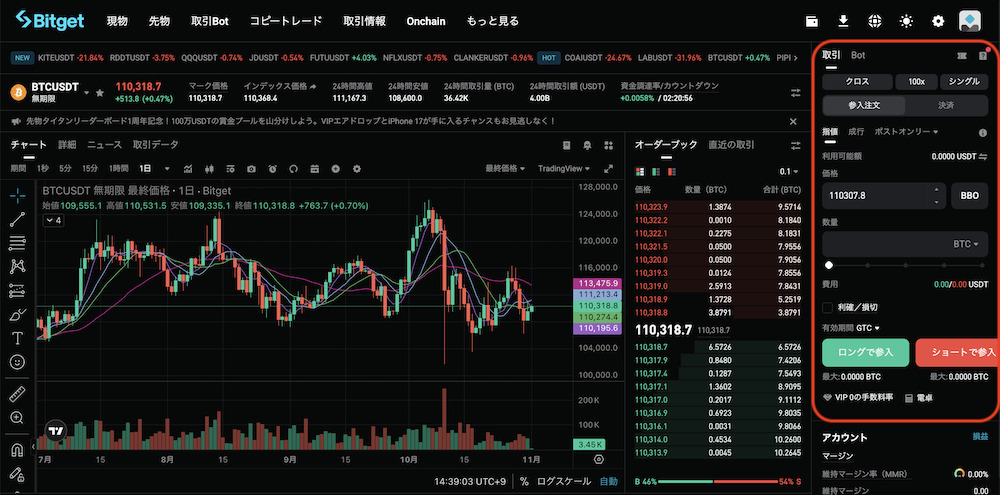This screenshot has height=495, width=1000.
Task: Select the brush drawing tool
Action: point(18,314)
